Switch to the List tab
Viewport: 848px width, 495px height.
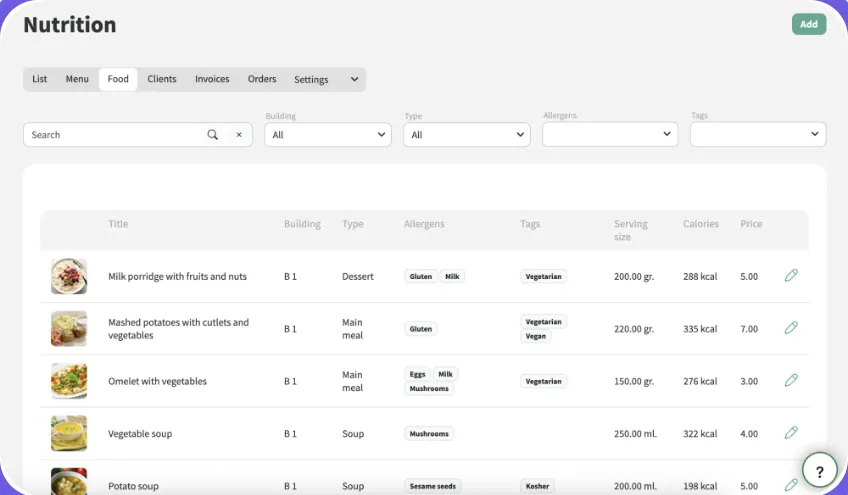point(39,79)
